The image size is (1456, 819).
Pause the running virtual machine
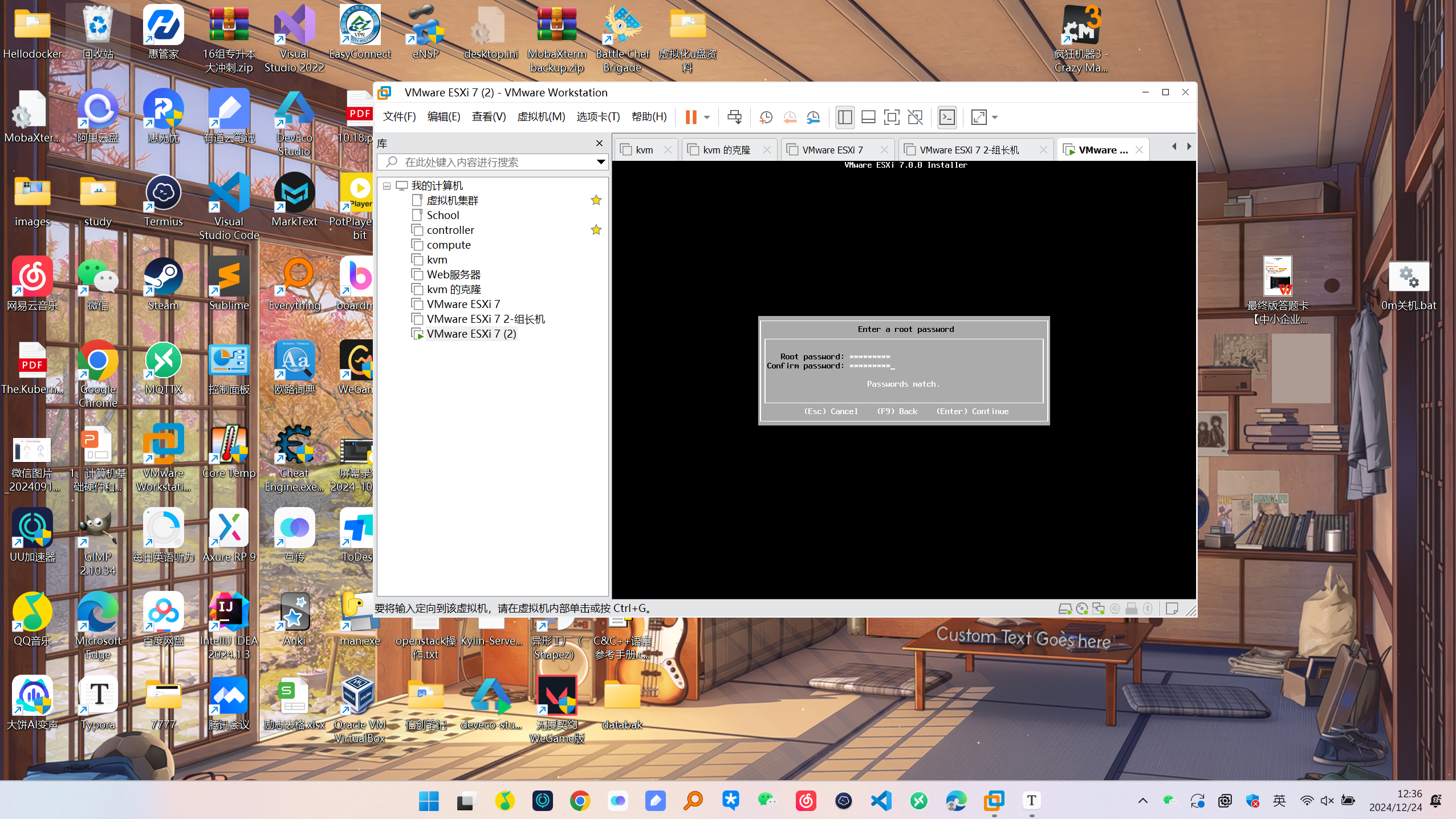690,117
